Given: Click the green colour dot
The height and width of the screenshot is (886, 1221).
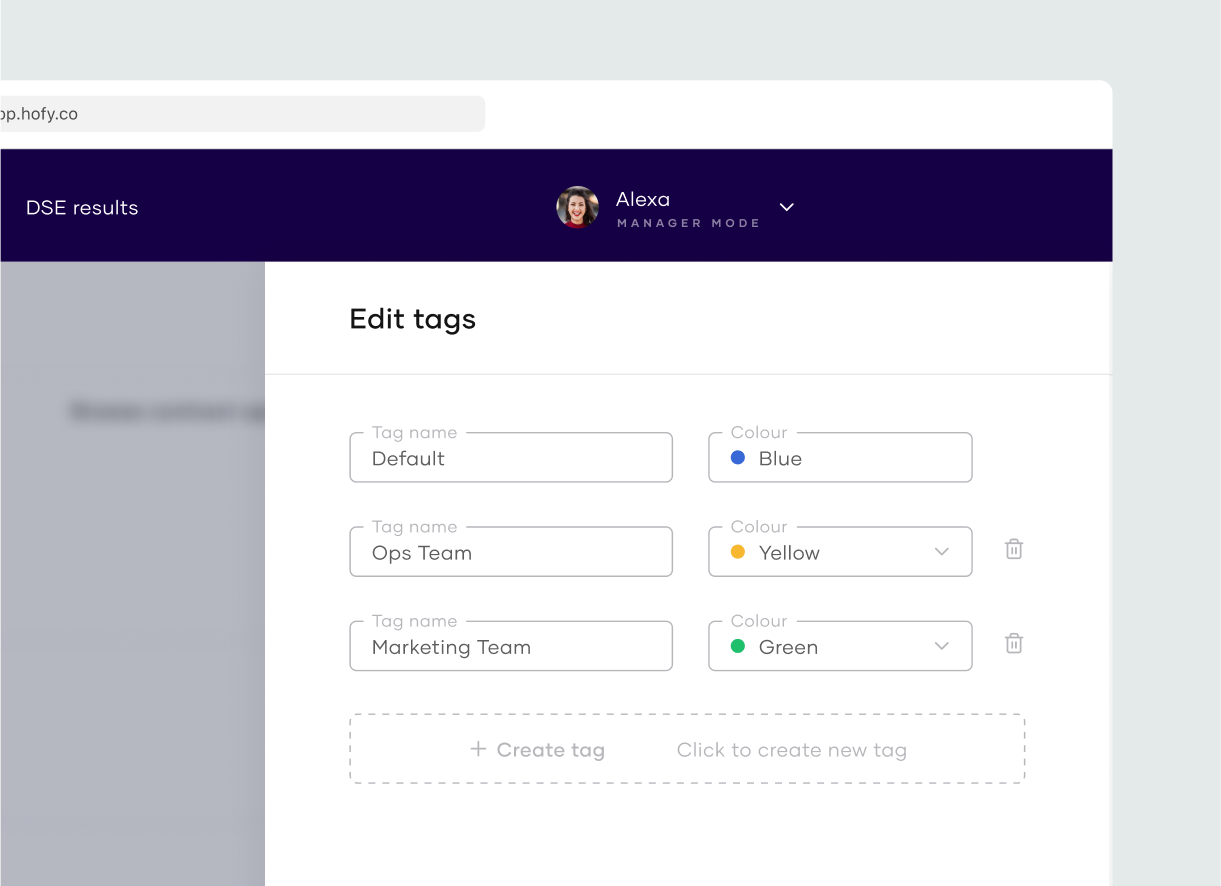Looking at the screenshot, I should [738, 646].
